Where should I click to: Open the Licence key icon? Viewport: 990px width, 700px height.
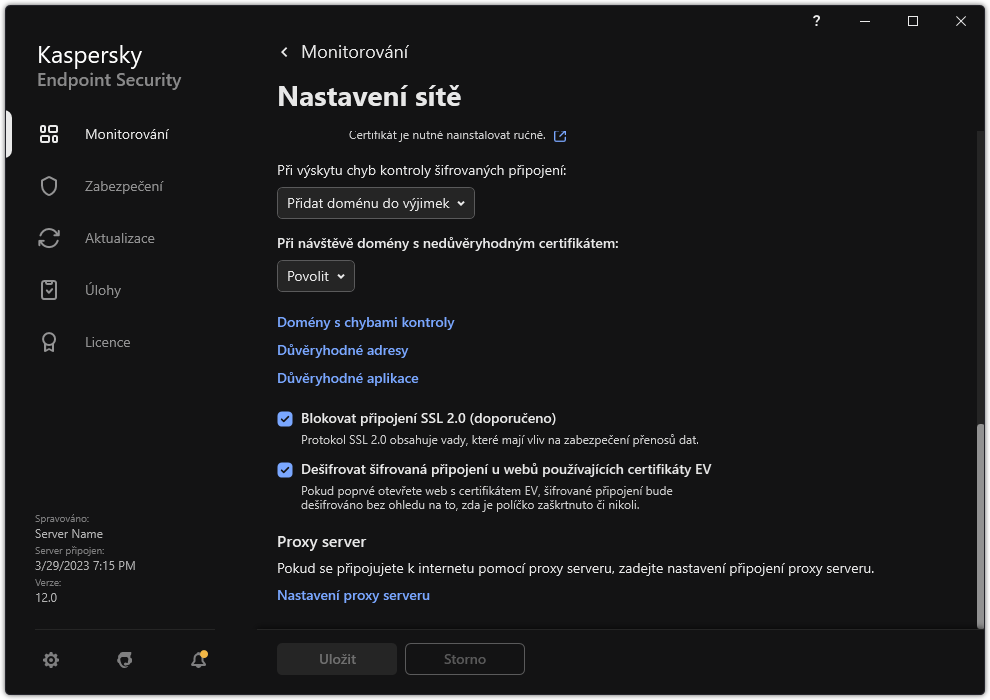(48, 341)
